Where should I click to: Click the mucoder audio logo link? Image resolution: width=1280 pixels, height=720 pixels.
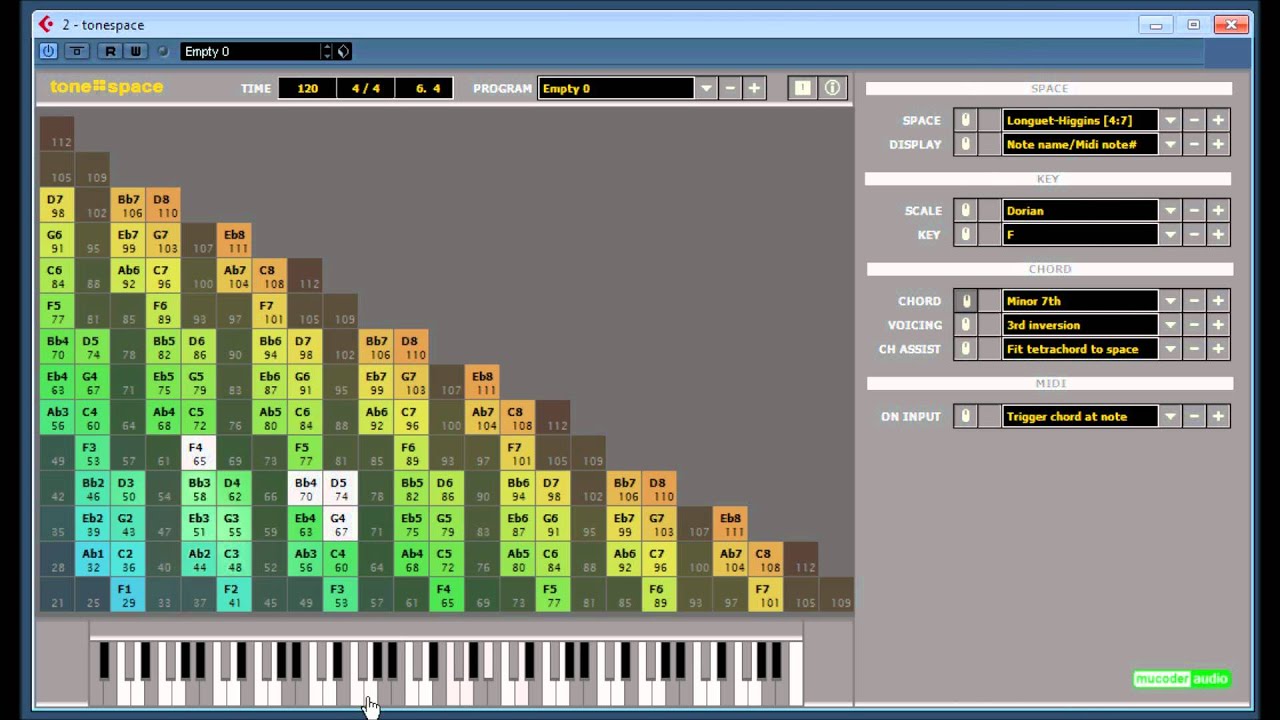1181,679
